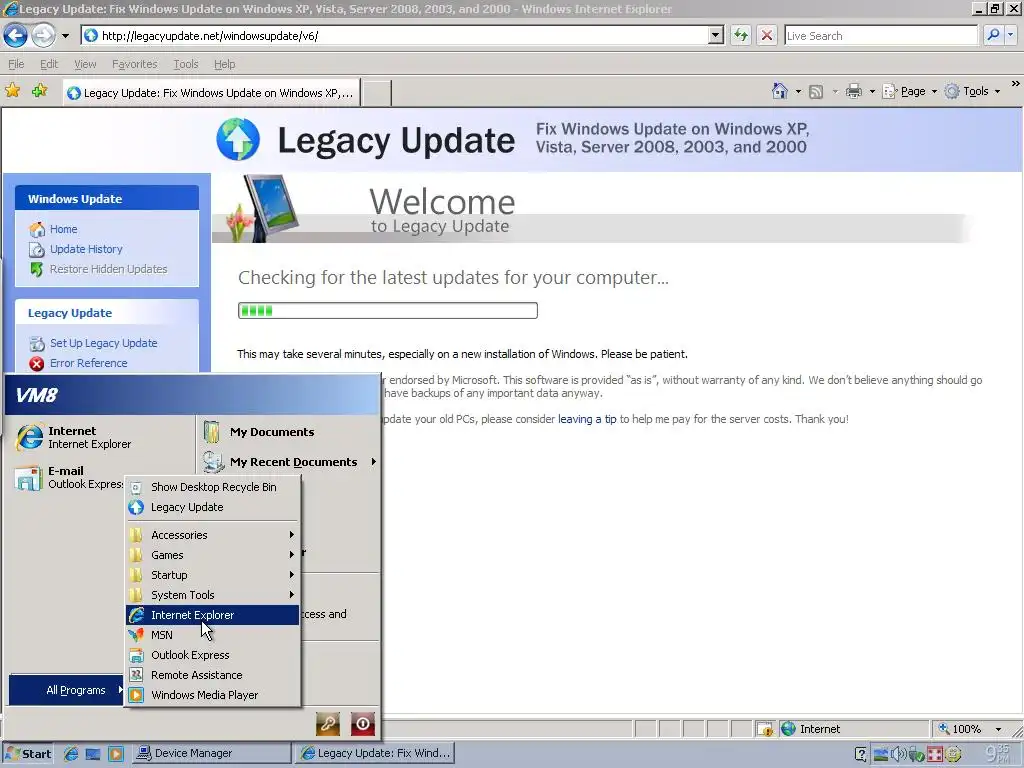Open Recent Pages dropdown beside Forward button
This screenshot has width=1024, height=768.
click(x=65, y=36)
